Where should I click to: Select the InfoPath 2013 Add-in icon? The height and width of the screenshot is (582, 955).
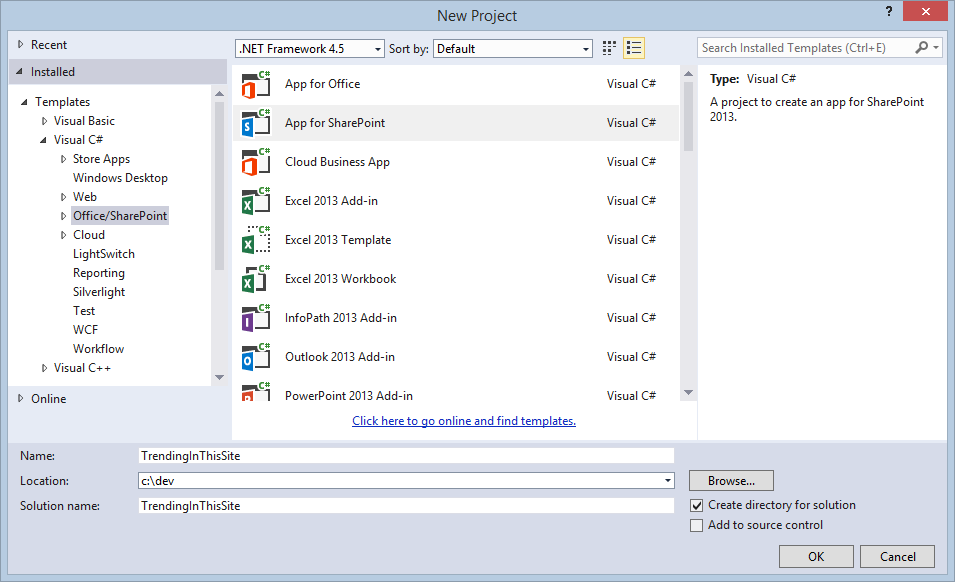[256, 318]
